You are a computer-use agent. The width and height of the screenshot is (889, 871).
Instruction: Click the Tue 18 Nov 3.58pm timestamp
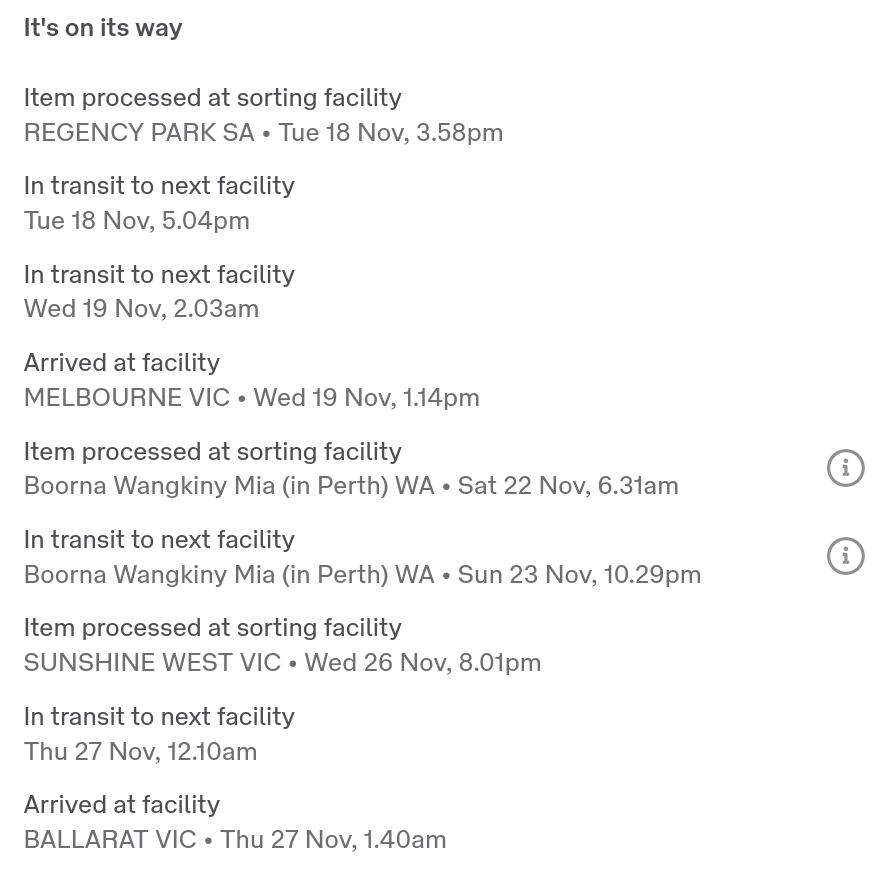tap(390, 131)
